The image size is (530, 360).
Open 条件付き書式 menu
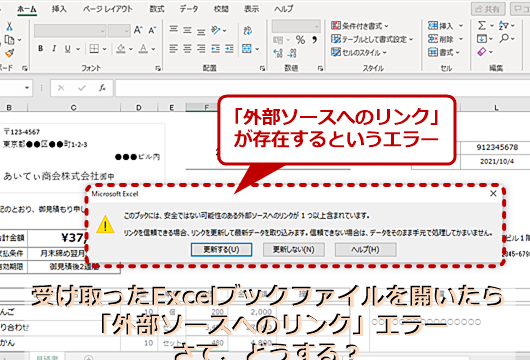tap(360, 26)
